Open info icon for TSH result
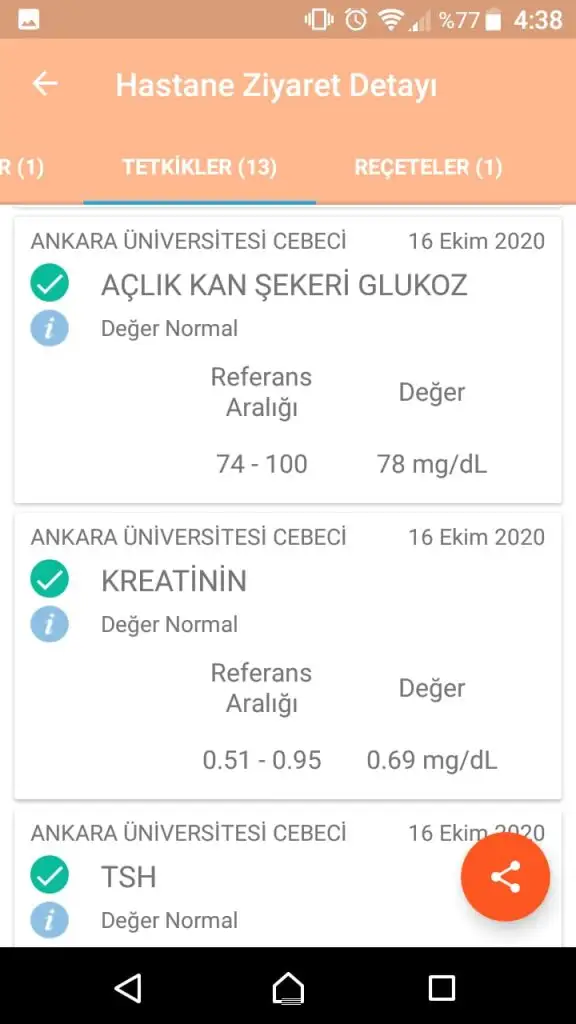 click(50, 920)
